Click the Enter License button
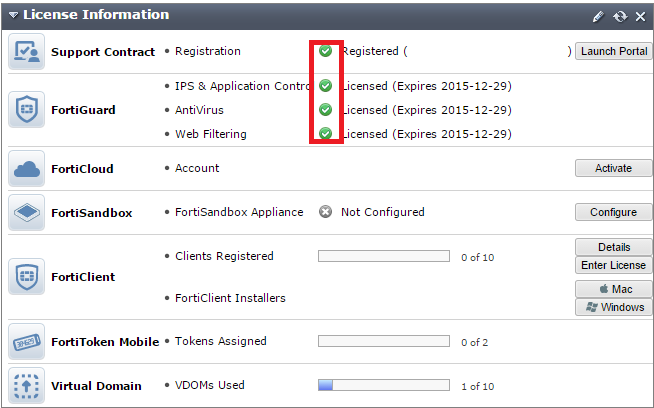This screenshot has width=654, height=408. pos(613,265)
